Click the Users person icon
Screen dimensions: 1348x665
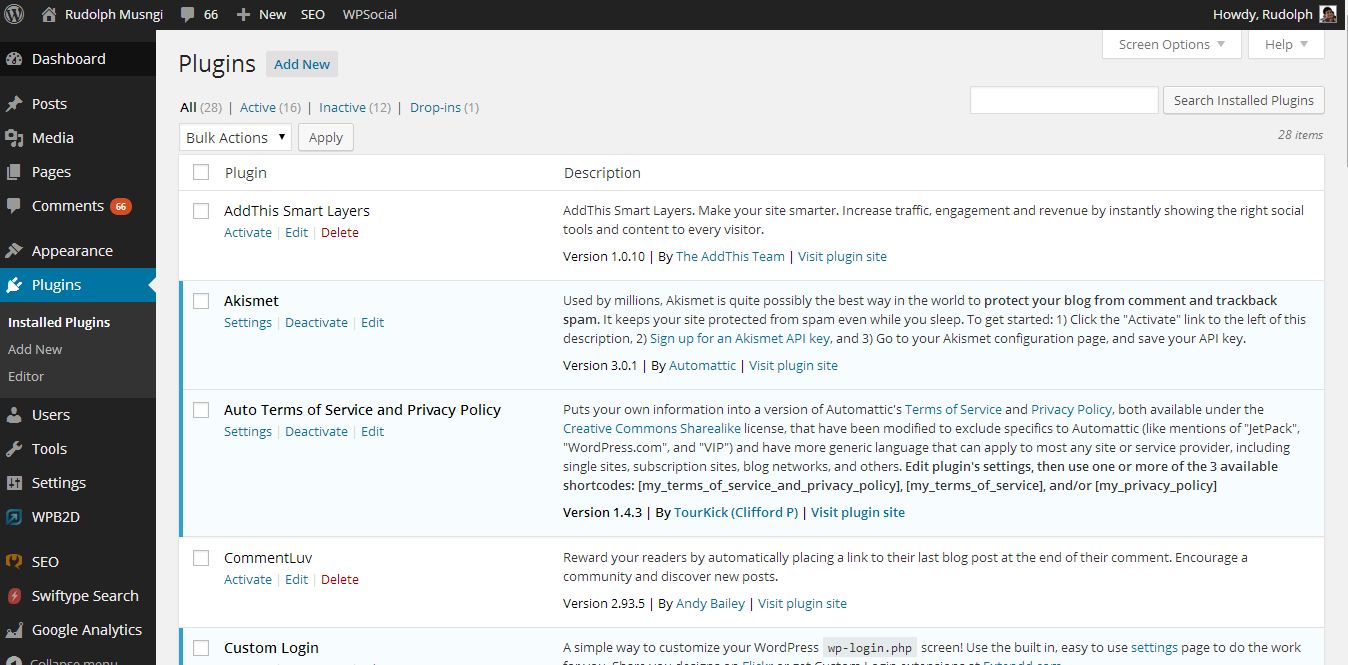click(x=14, y=415)
